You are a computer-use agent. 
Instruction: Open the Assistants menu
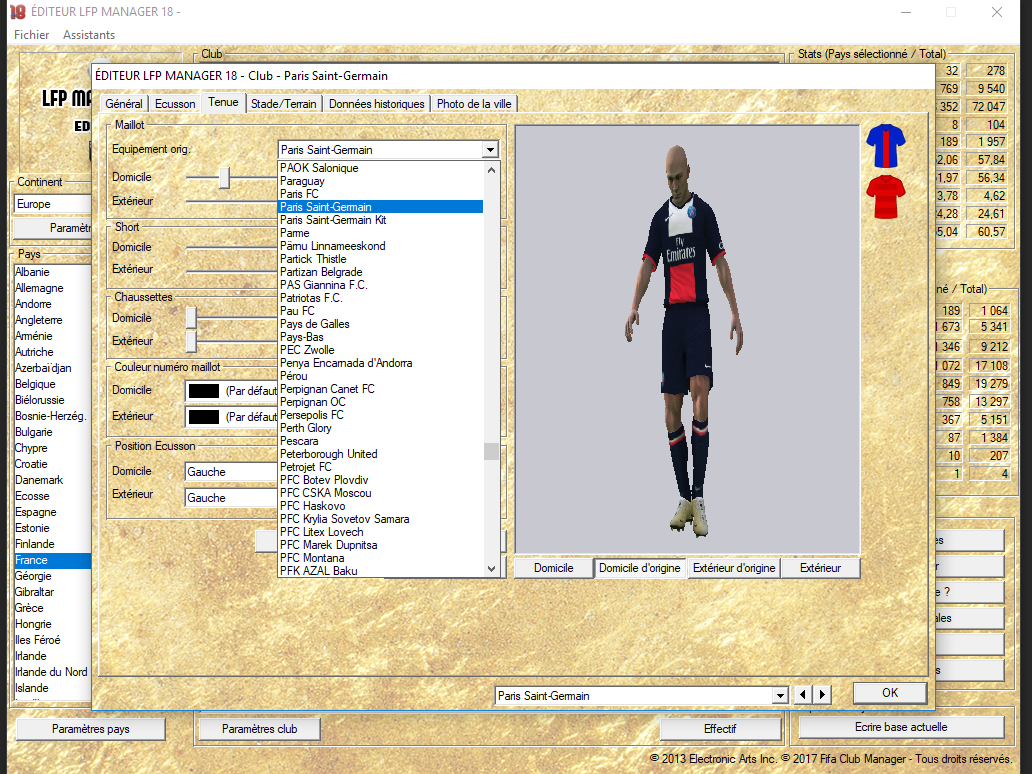tap(89, 35)
